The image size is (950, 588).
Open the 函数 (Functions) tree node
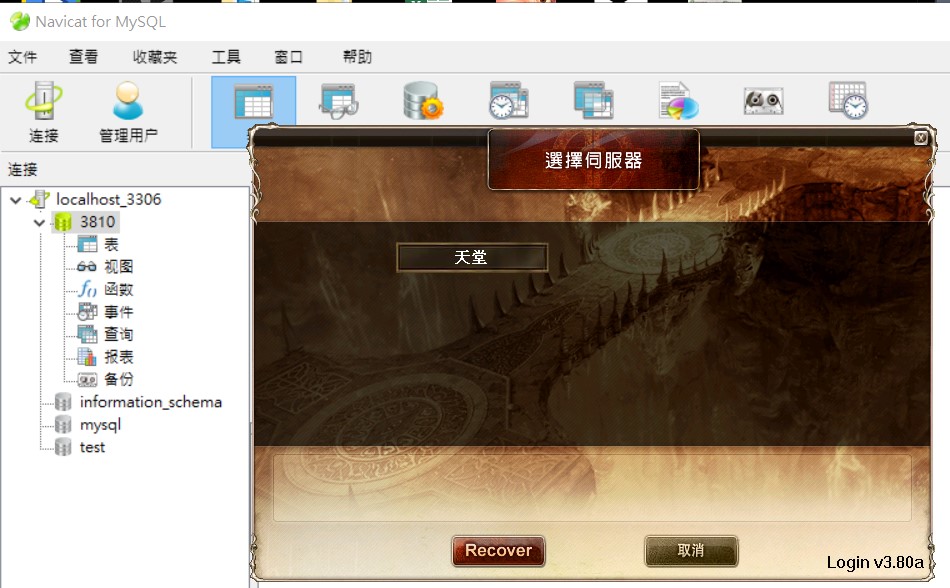coord(118,289)
